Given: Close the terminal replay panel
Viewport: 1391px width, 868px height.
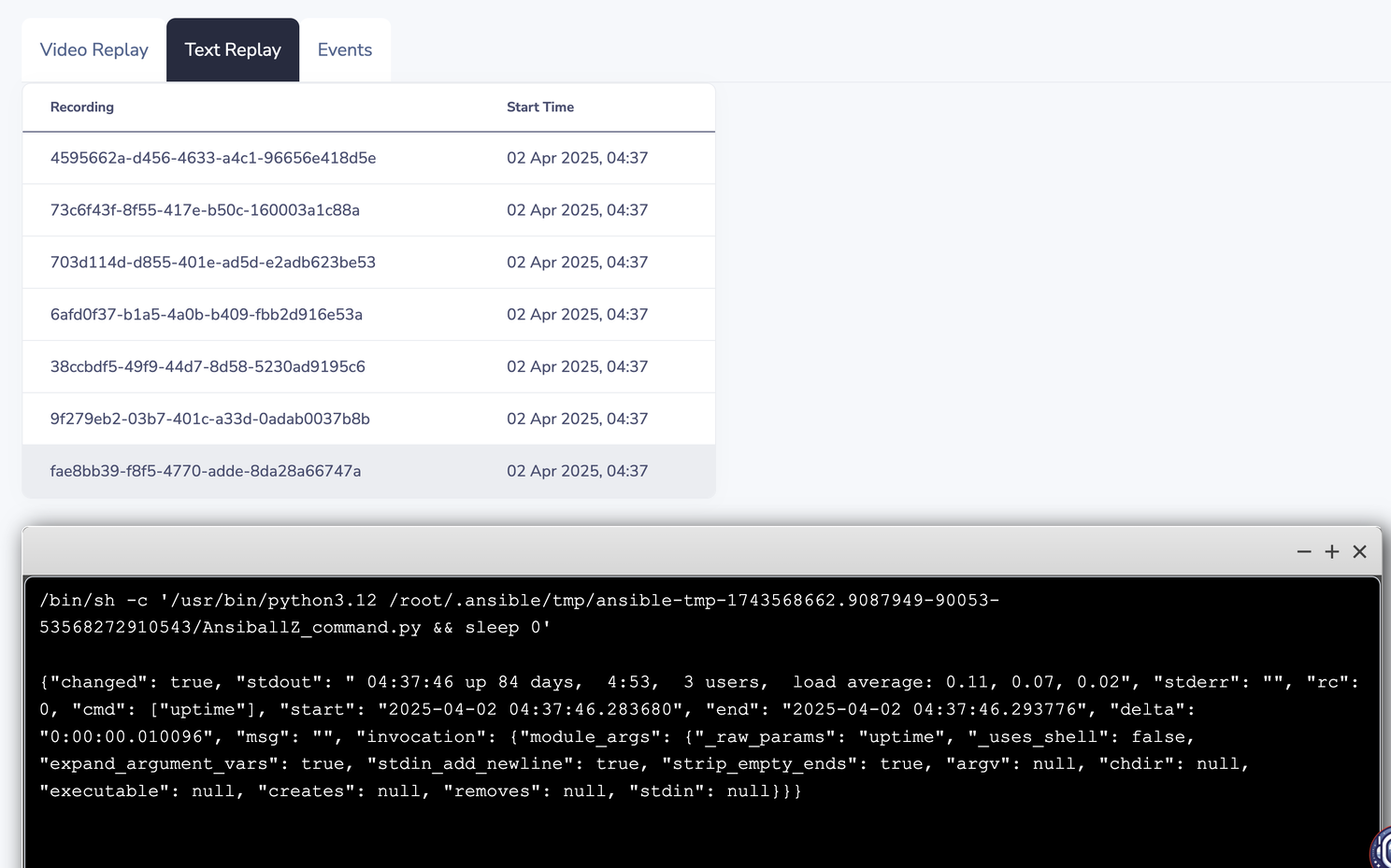Looking at the screenshot, I should coord(1360,552).
